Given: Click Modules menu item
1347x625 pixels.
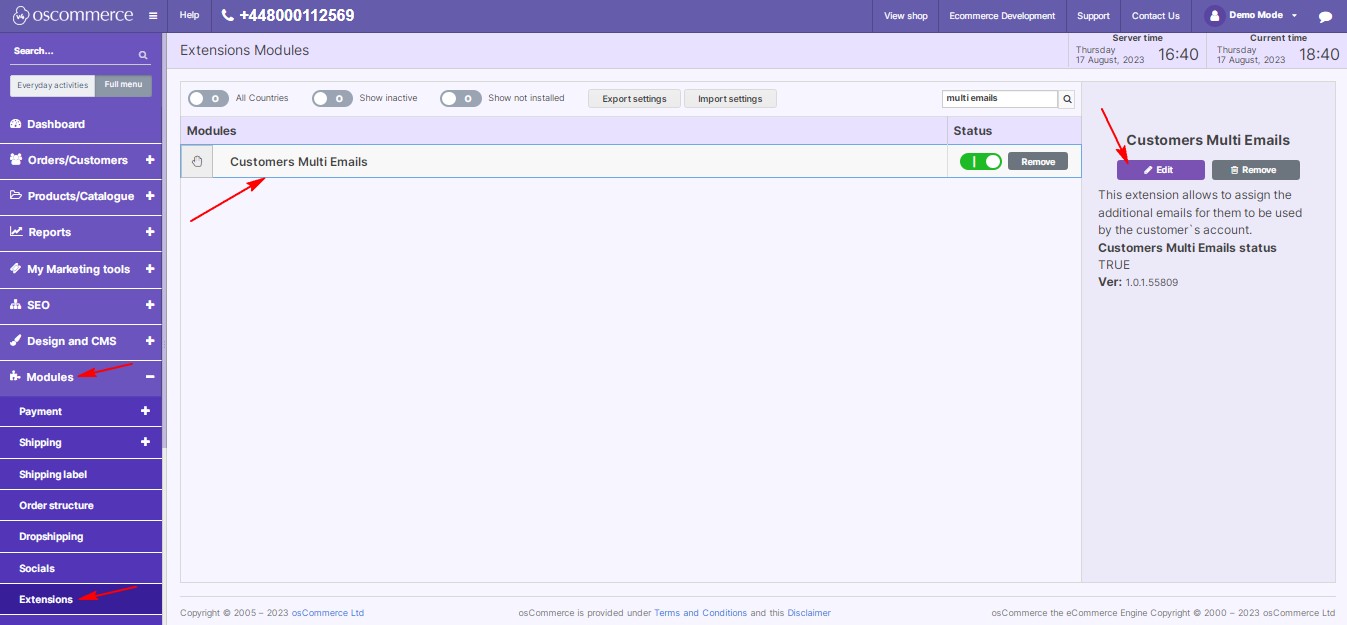Looking at the screenshot, I should 81,377.
